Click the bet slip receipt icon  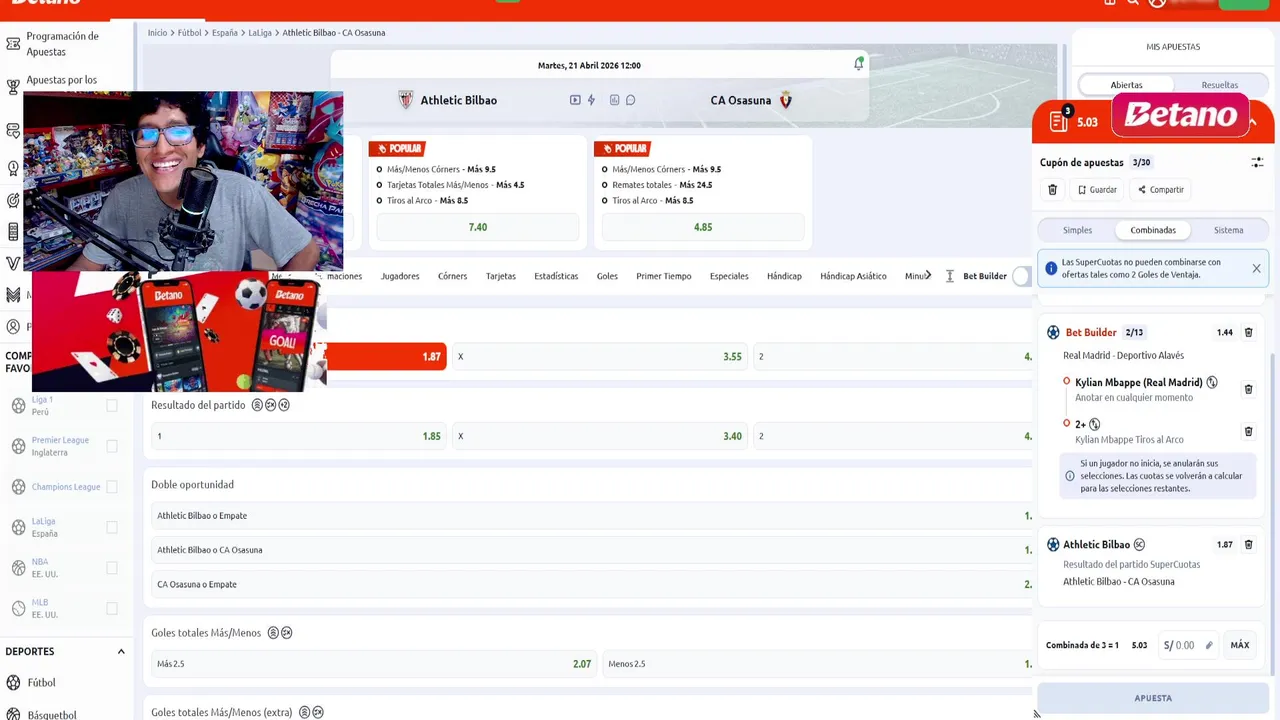pos(1058,122)
